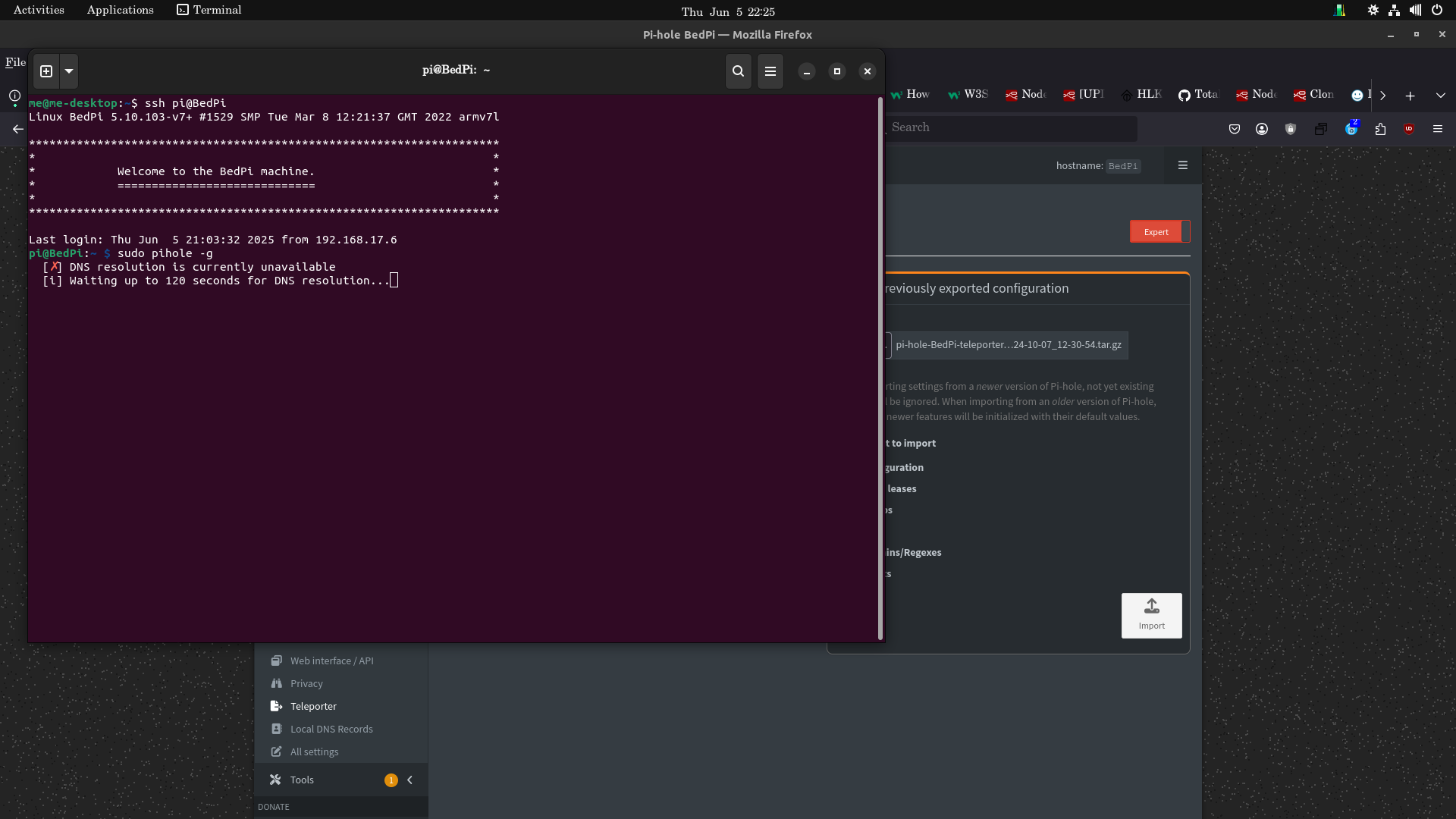
Task: Click the terminal search magnifier icon
Action: [738, 71]
